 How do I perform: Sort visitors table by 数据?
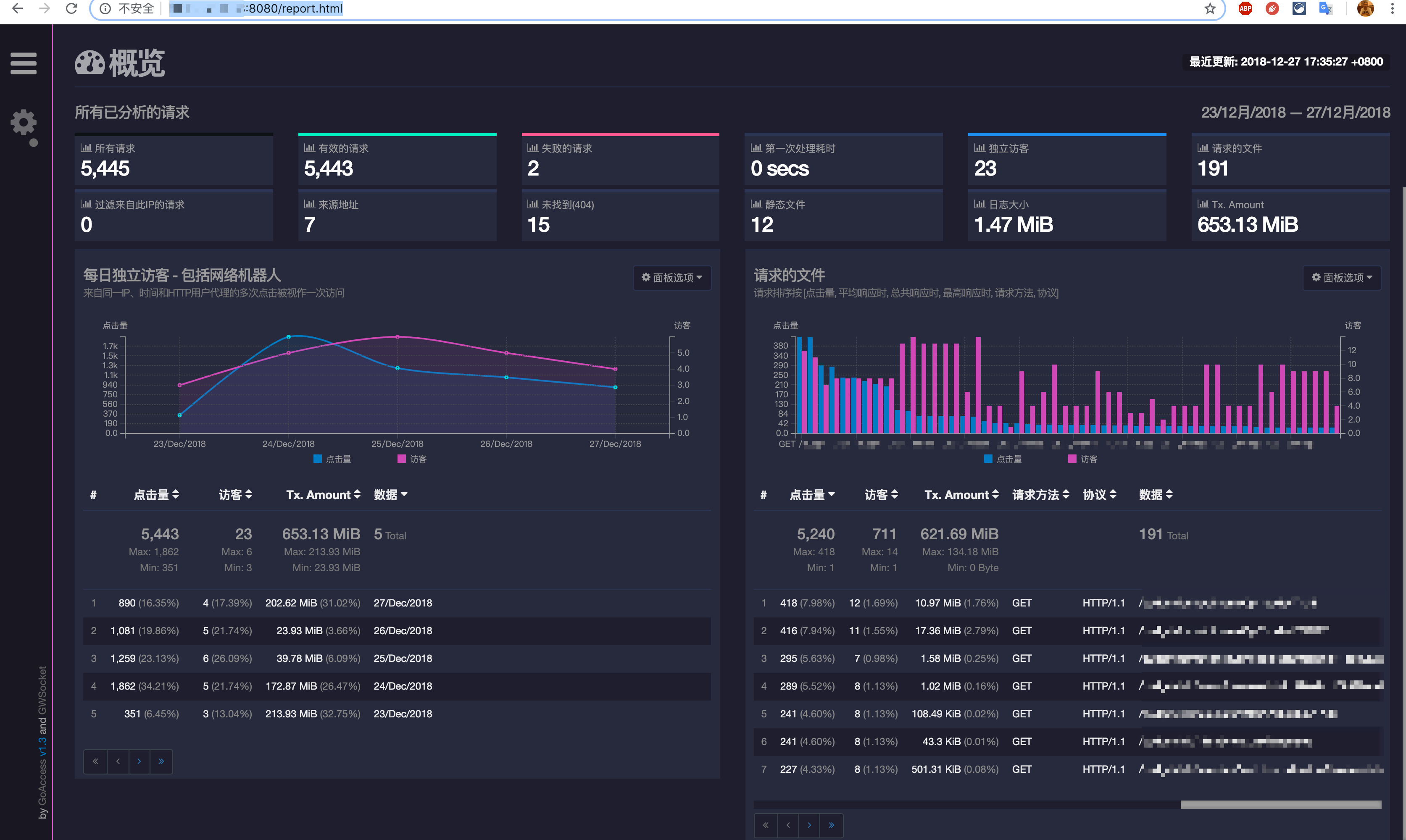point(391,495)
